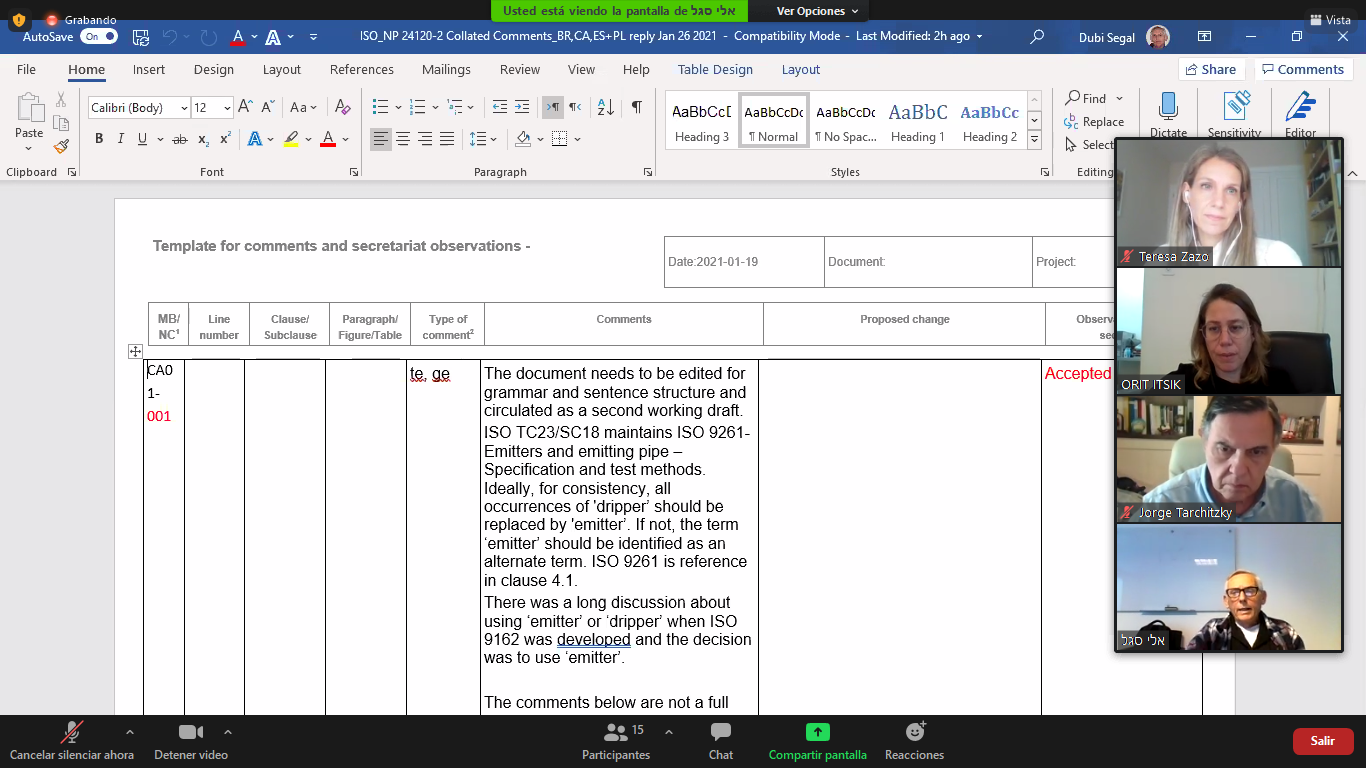Toggle the show paragraph marks icon
This screenshot has width=1366, height=768.
(636, 107)
